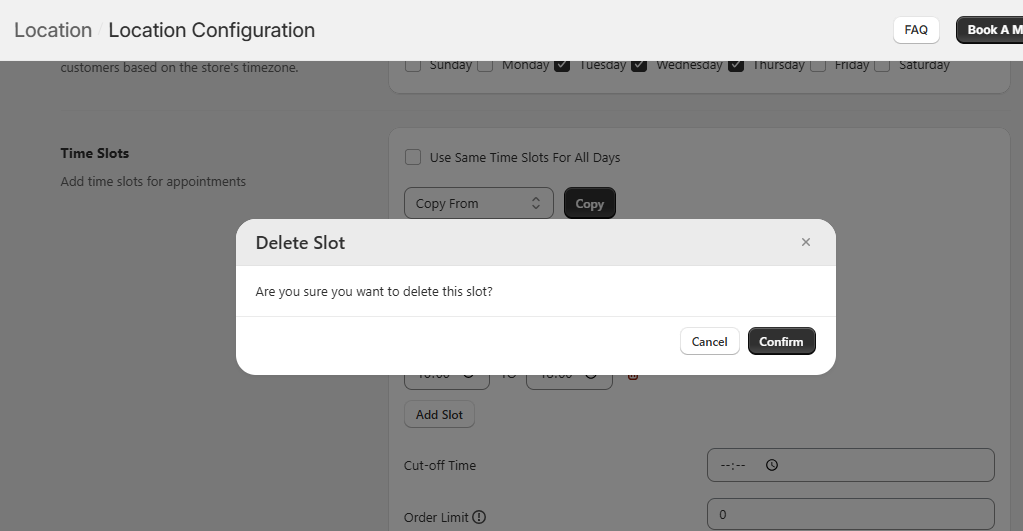Uncheck the Wednesday checkbox
Image resolution: width=1023 pixels, height=531 pixels.
[639, 66]
